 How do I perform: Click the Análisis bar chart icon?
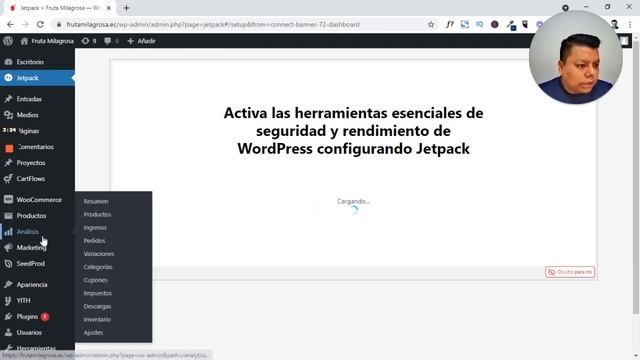8,232
